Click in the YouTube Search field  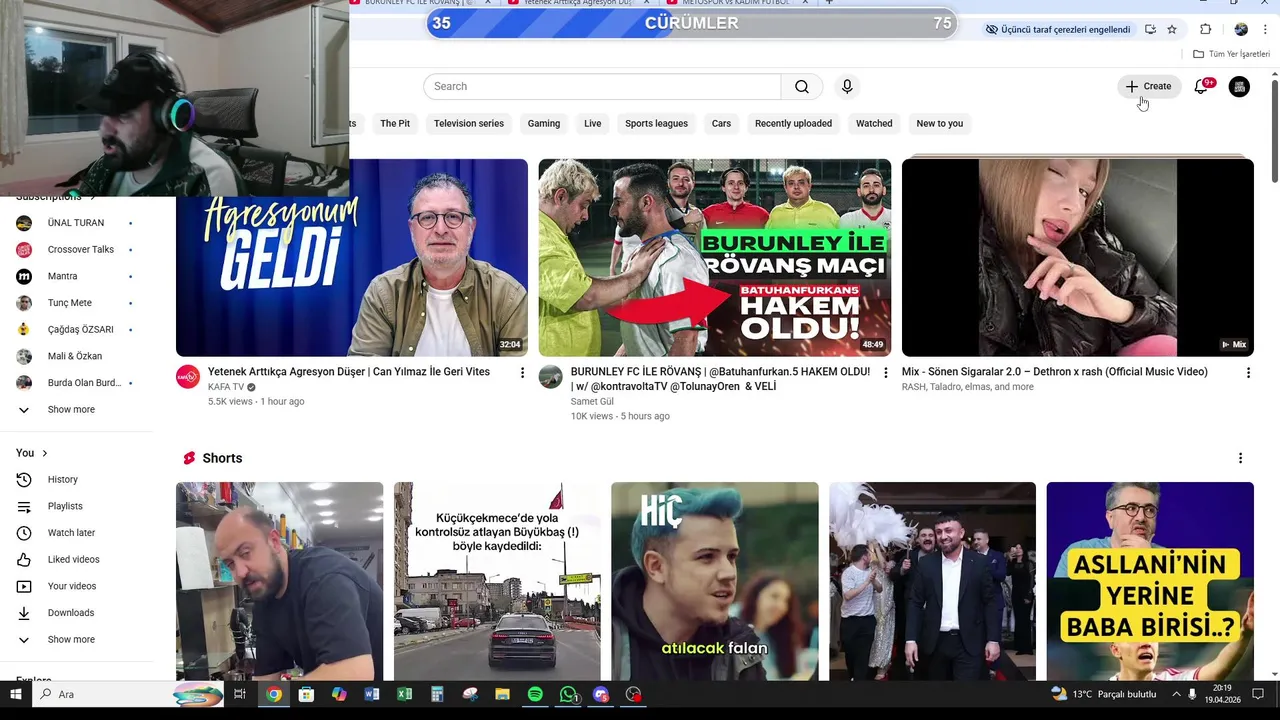point(602,87)
